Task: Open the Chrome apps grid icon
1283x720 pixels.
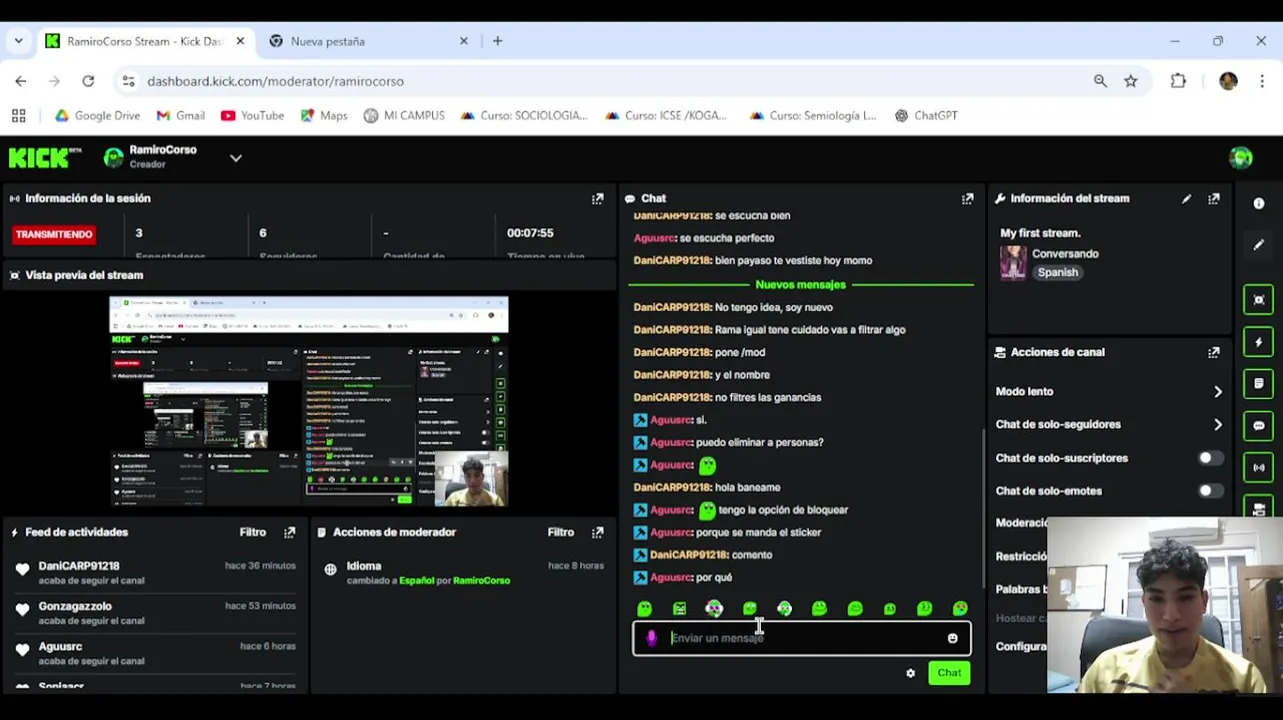Action: [18, 116]
